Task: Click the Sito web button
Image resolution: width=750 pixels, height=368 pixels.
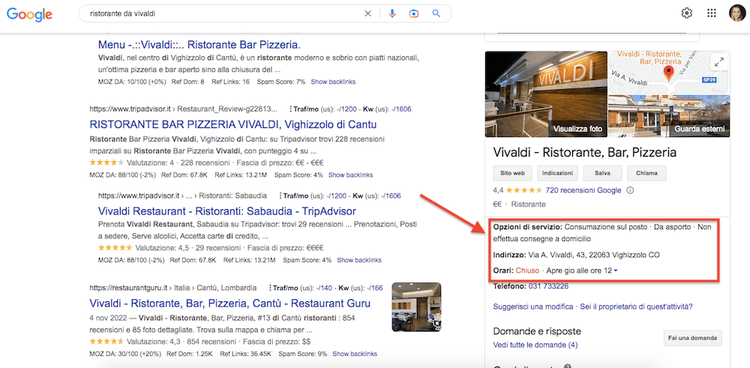Action: point(512,173)
